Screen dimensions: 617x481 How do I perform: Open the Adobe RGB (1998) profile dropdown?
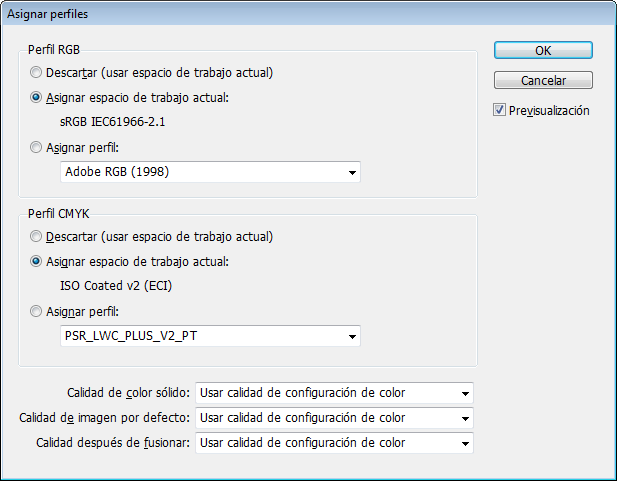(x=210, y=172)
